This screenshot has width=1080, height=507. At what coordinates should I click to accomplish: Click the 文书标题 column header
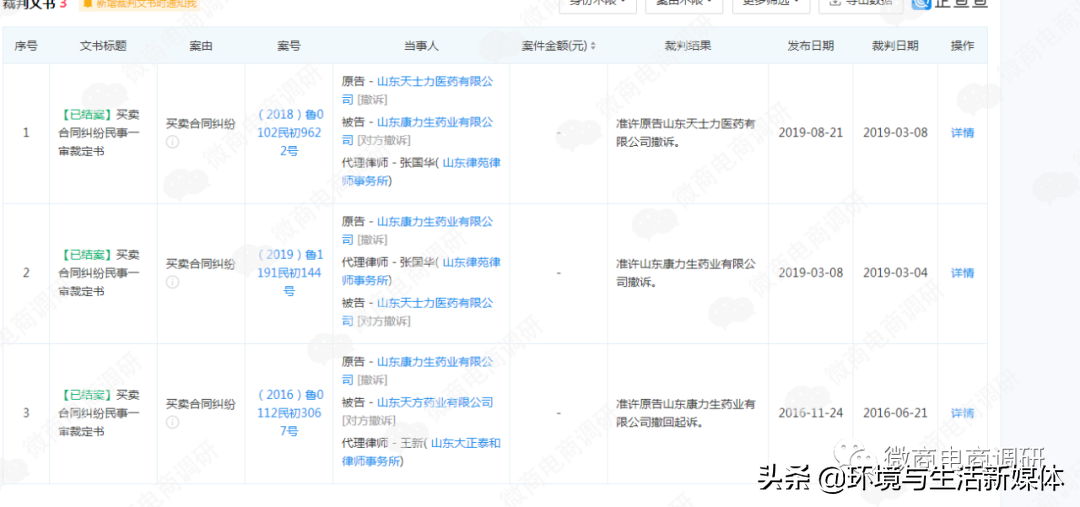tap(103, 46)
